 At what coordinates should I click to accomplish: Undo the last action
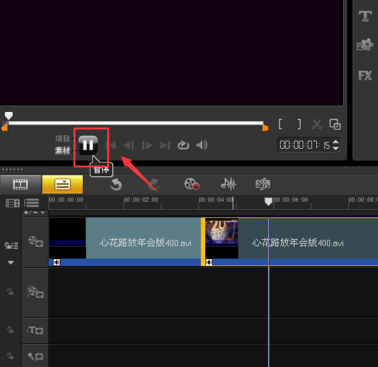(116, 184)
